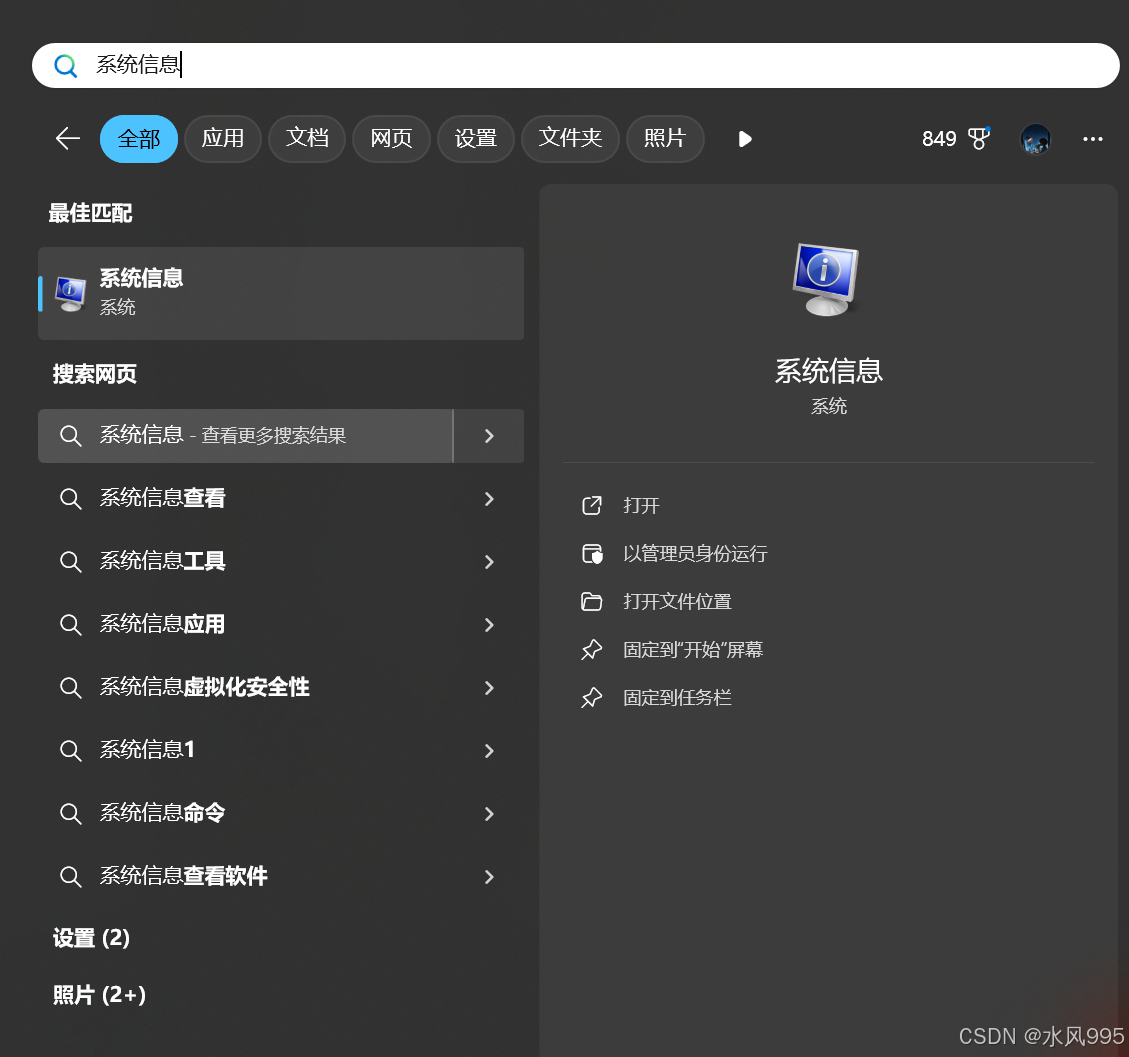Screen dimensions: 1129x1057
Task: Click the search text field containing 系统信息
Action: (x=575, y=66)
